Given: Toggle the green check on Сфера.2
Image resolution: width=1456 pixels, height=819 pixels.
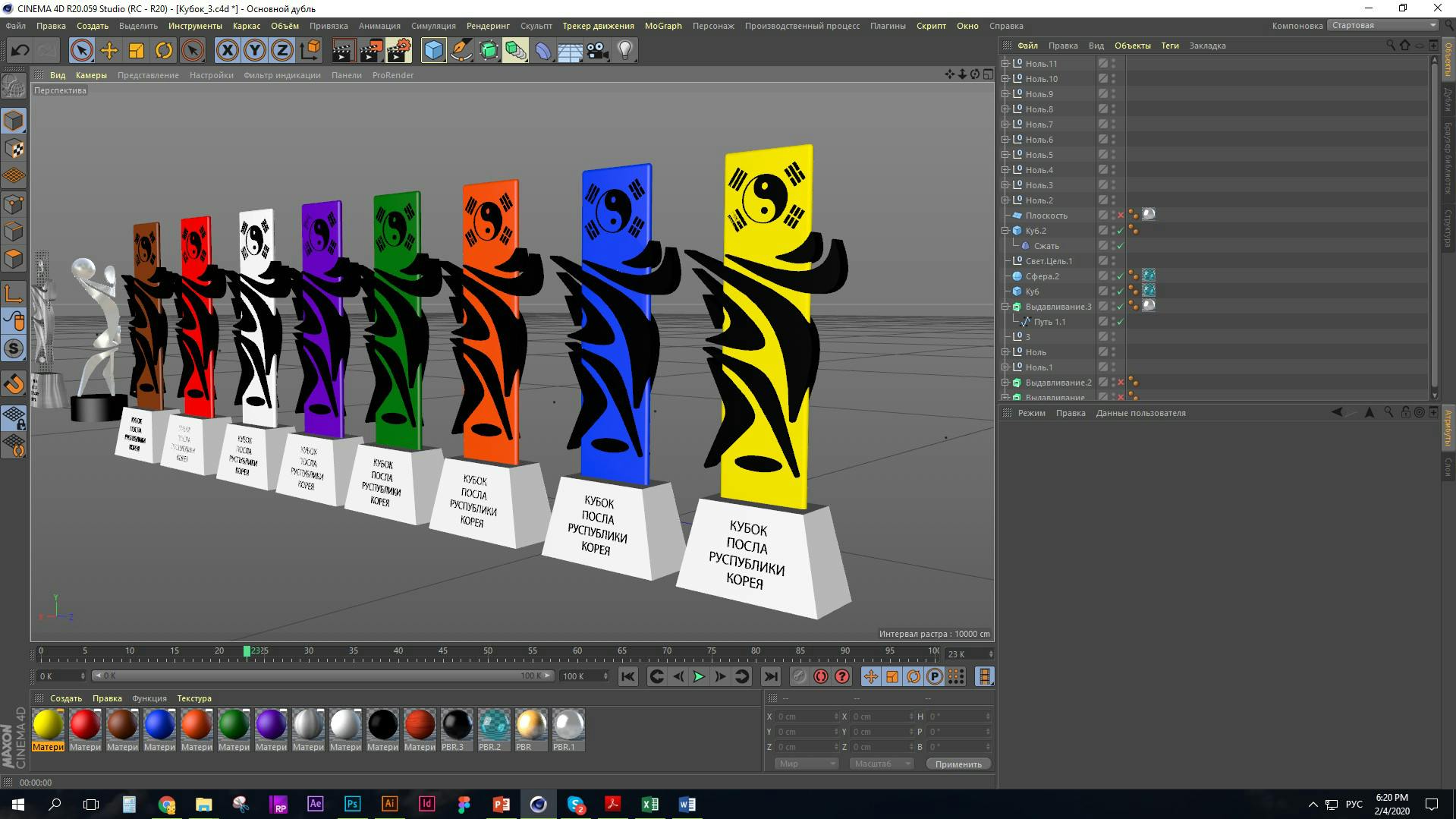Looking at the screenshot, I should click(1121, 276).
